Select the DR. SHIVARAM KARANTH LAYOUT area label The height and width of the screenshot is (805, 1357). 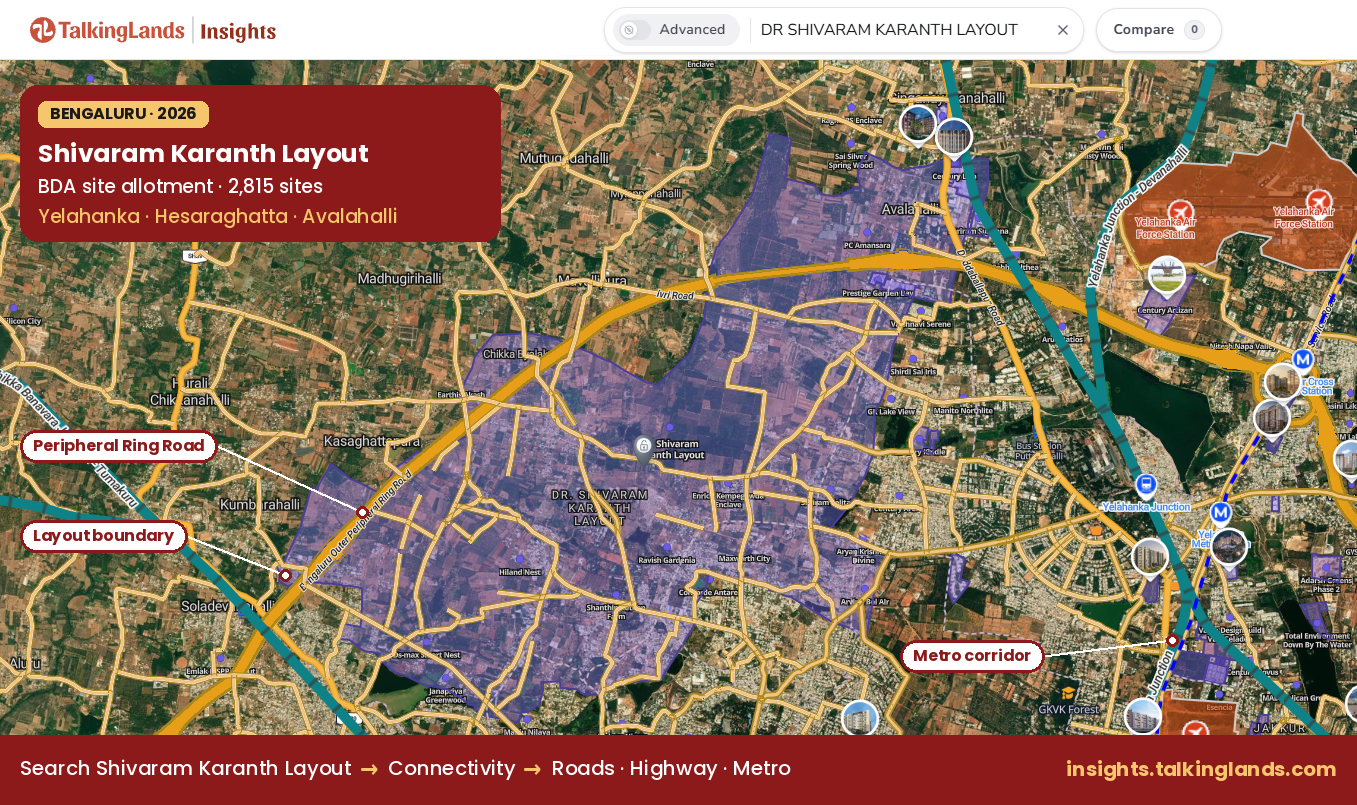[600, 508]
